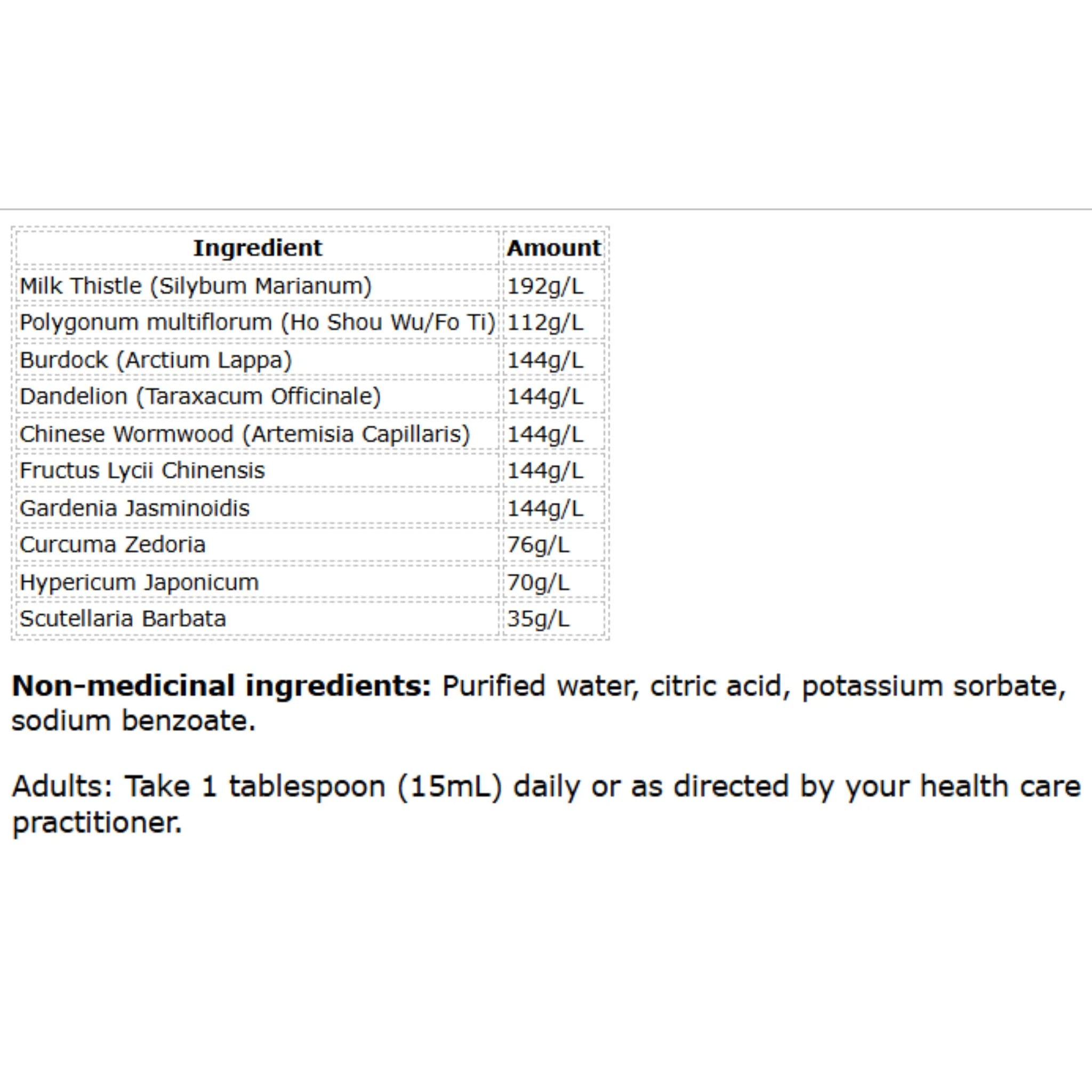Image resolution: width=1092 pixels, height=1092 pixels.
Task: Click the Non-medicinal ingredients bold heading
Action: click(222, 686)
